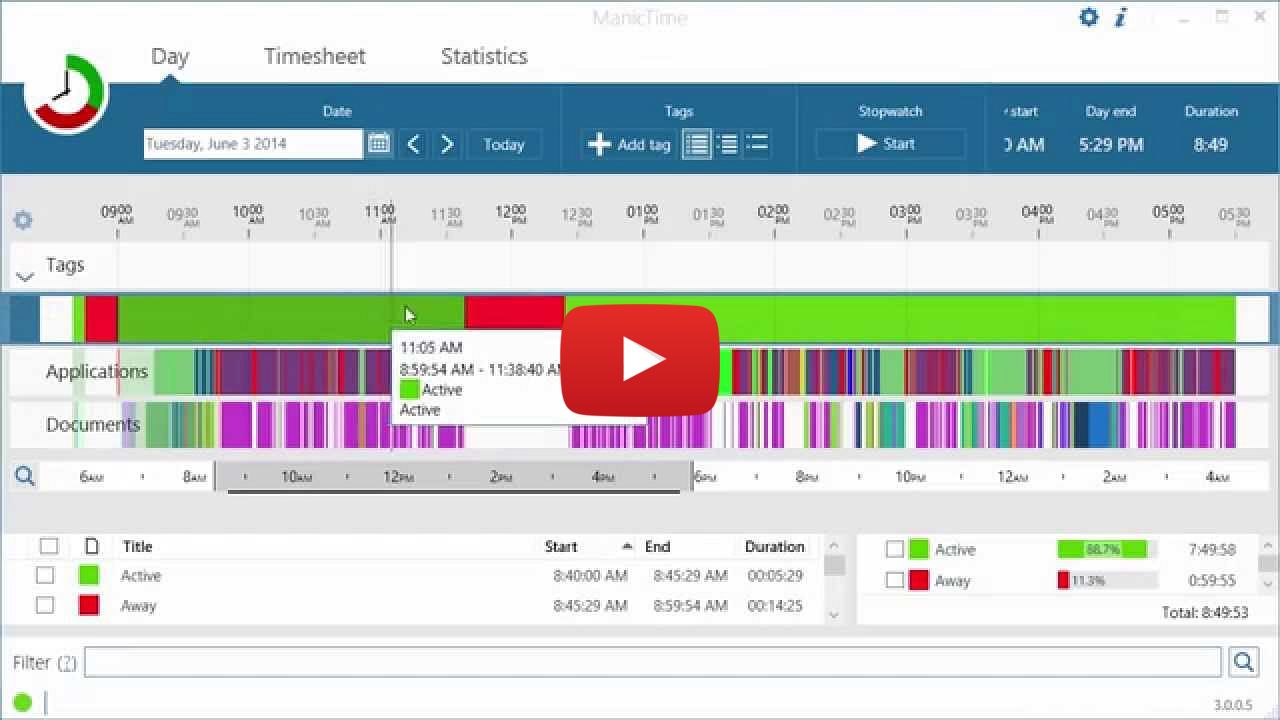Click the Filter text input
This screenshot has height=720, width=1280.
pos(653,661)
